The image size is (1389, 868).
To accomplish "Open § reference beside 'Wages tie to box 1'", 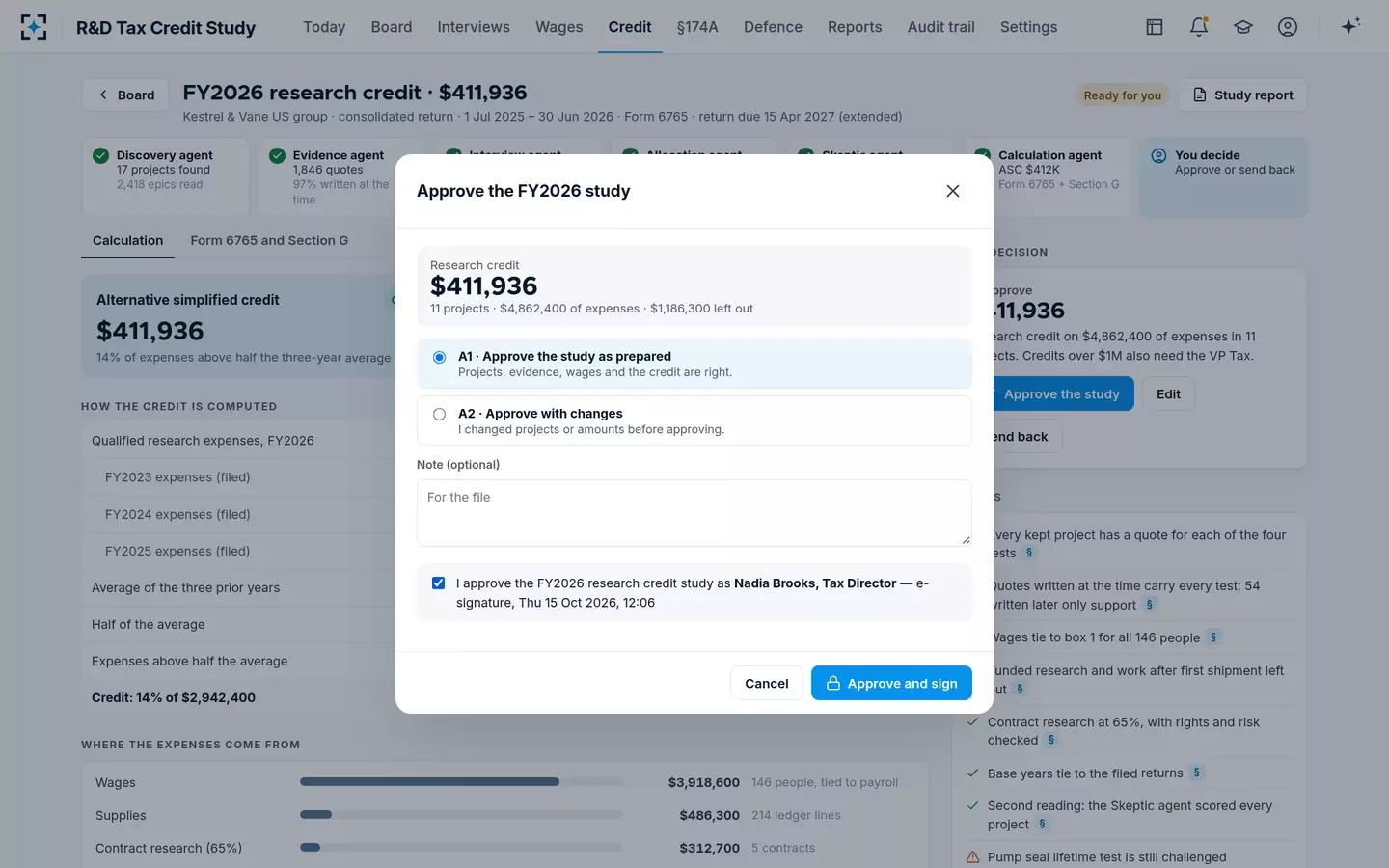I will click(1213, 637).
